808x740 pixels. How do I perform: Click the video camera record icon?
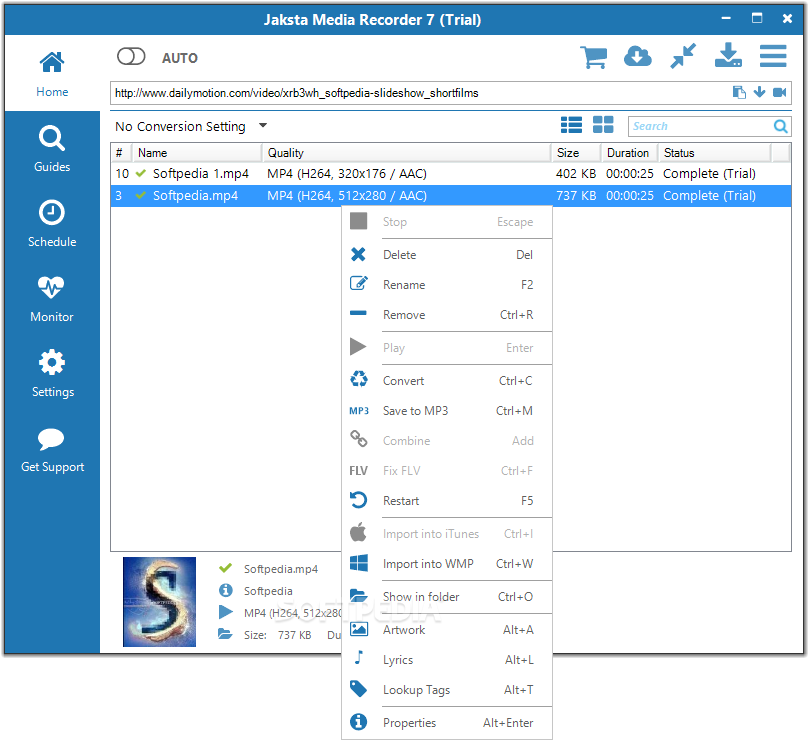(x=779, y=92)
